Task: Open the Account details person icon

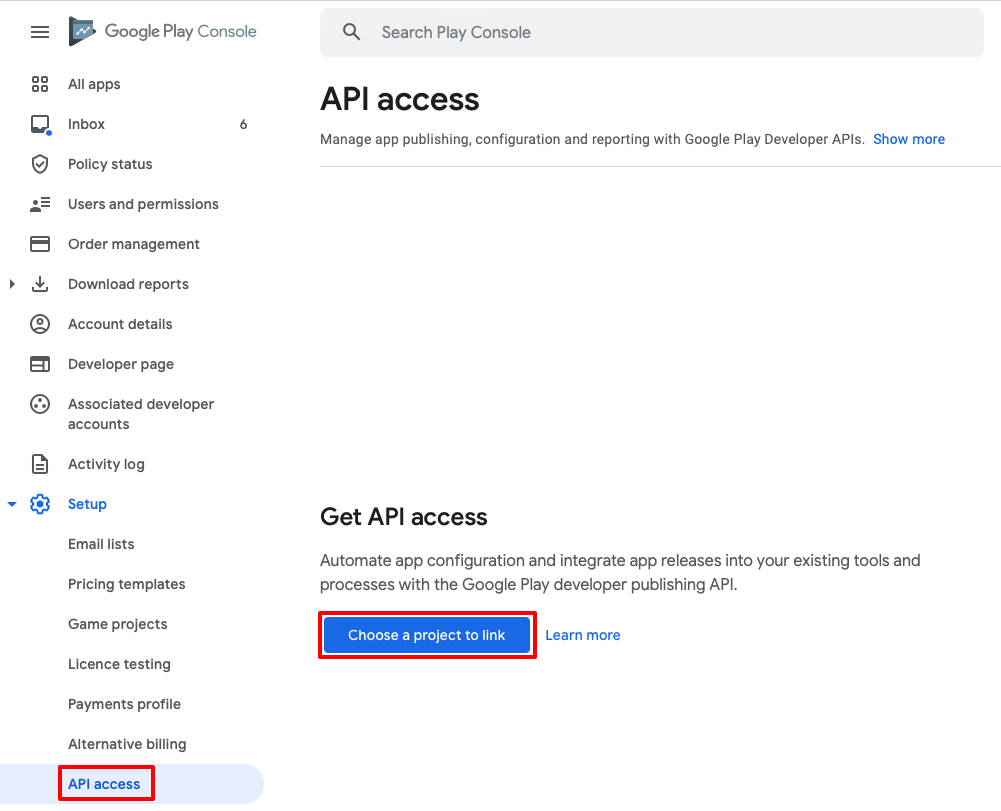Action: click(39, 324)
